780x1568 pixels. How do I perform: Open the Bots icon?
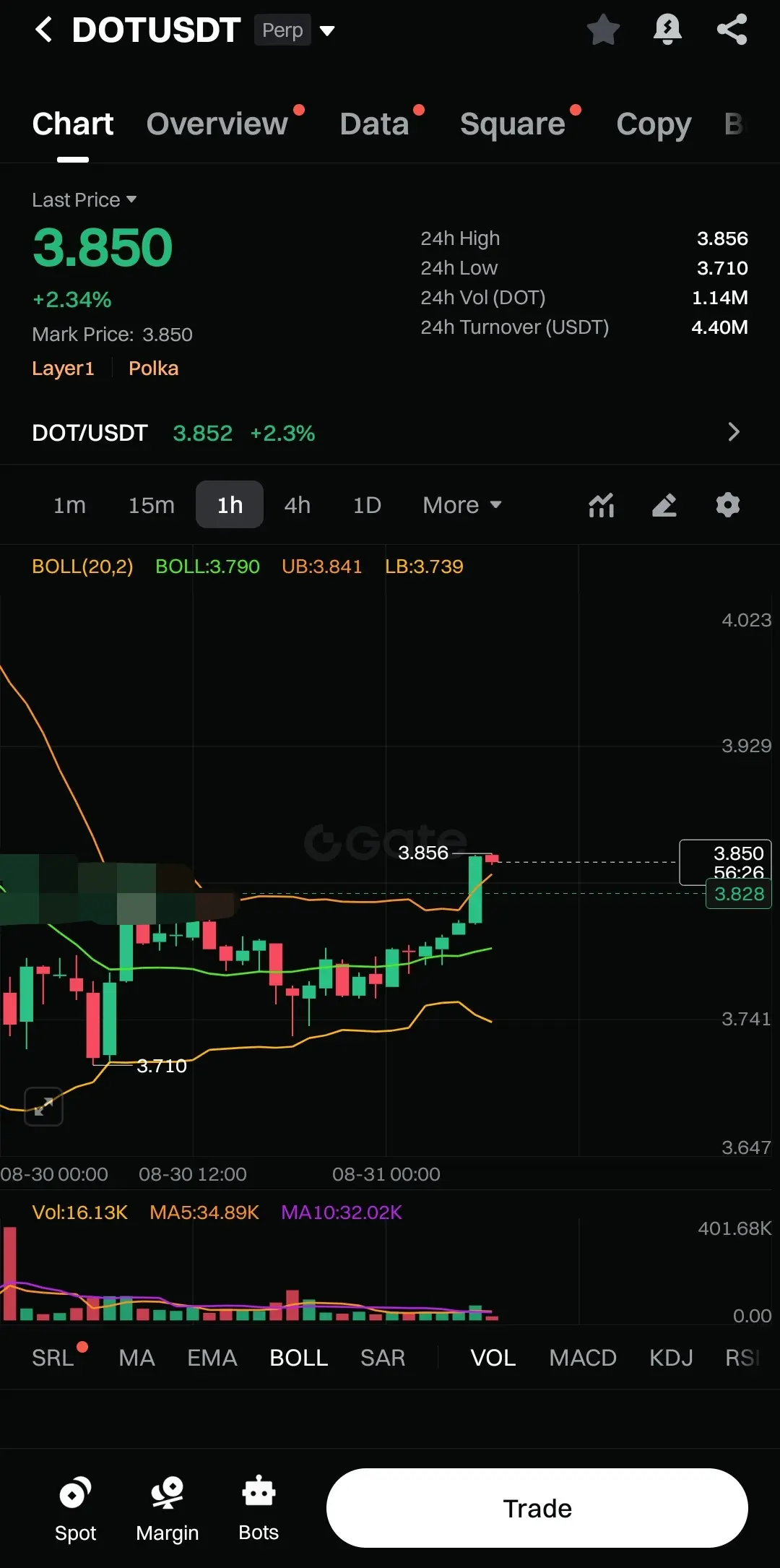coord(259,1509)
